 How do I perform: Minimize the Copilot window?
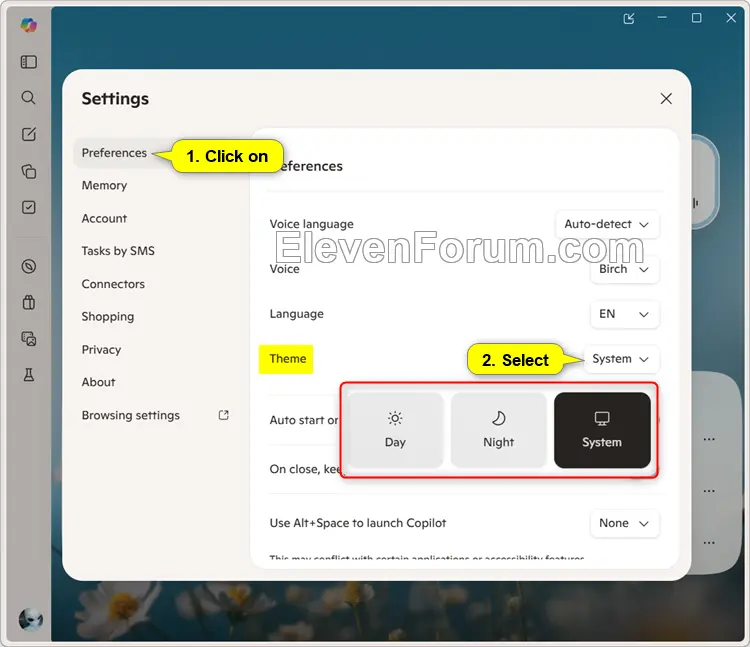pos(662,18)
